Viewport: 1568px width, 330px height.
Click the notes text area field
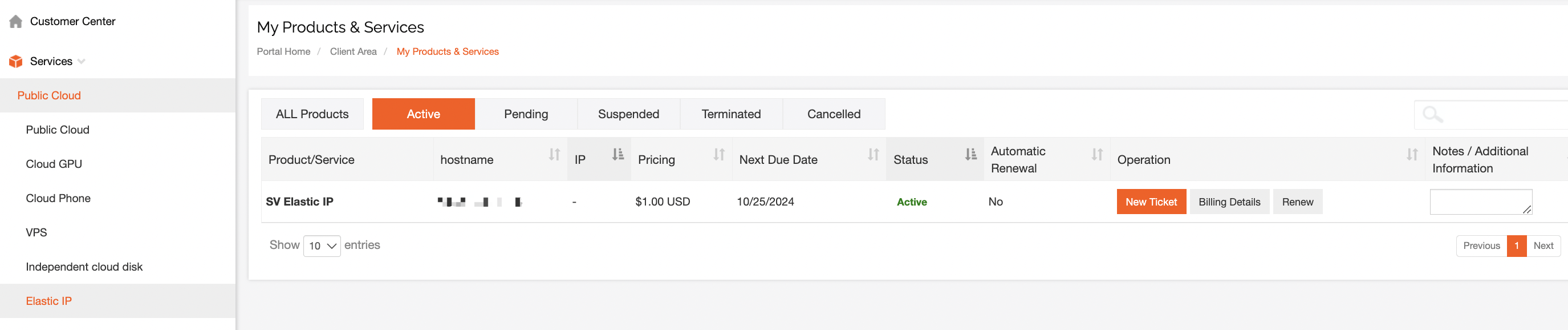1480,202
